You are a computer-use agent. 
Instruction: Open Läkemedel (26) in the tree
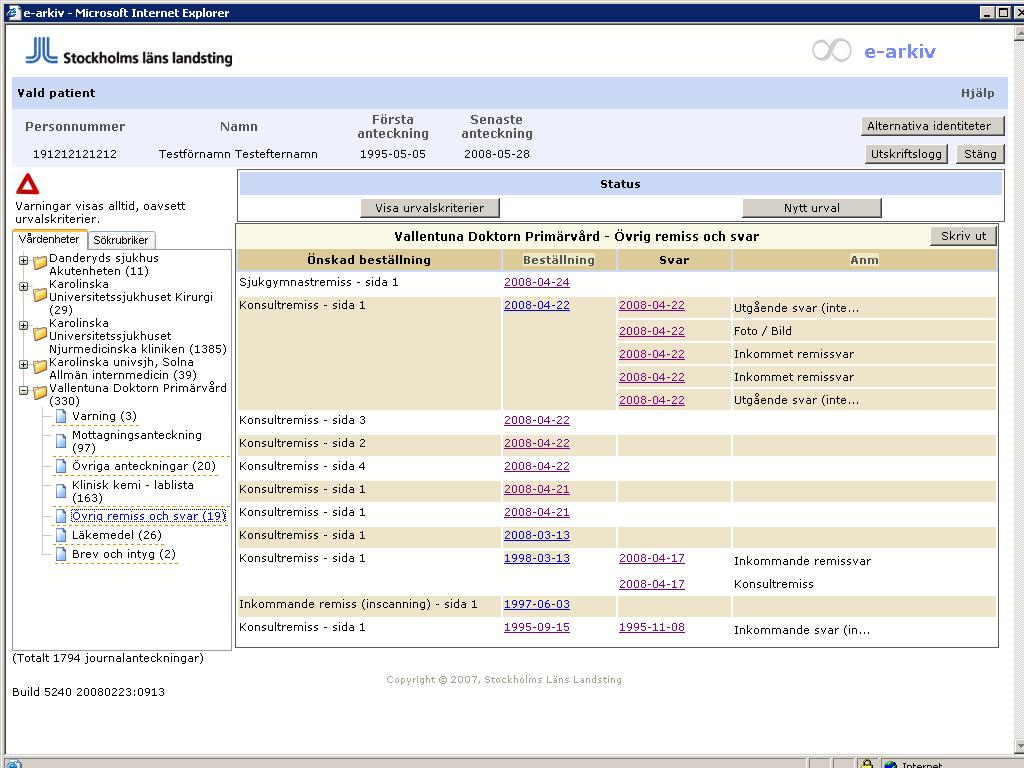click(117, 535)
